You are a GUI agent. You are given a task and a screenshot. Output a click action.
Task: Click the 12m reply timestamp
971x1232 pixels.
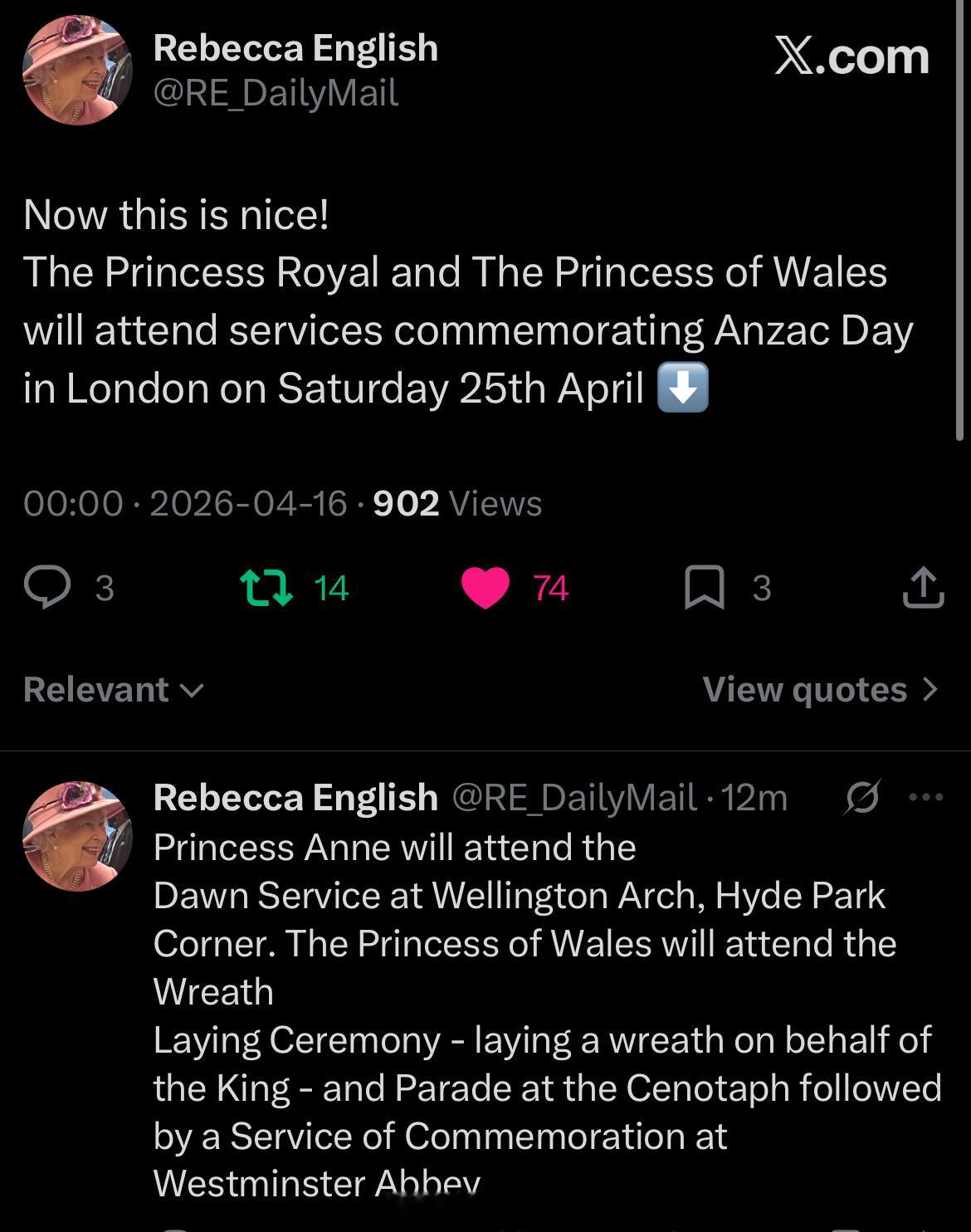coord(754,798)
